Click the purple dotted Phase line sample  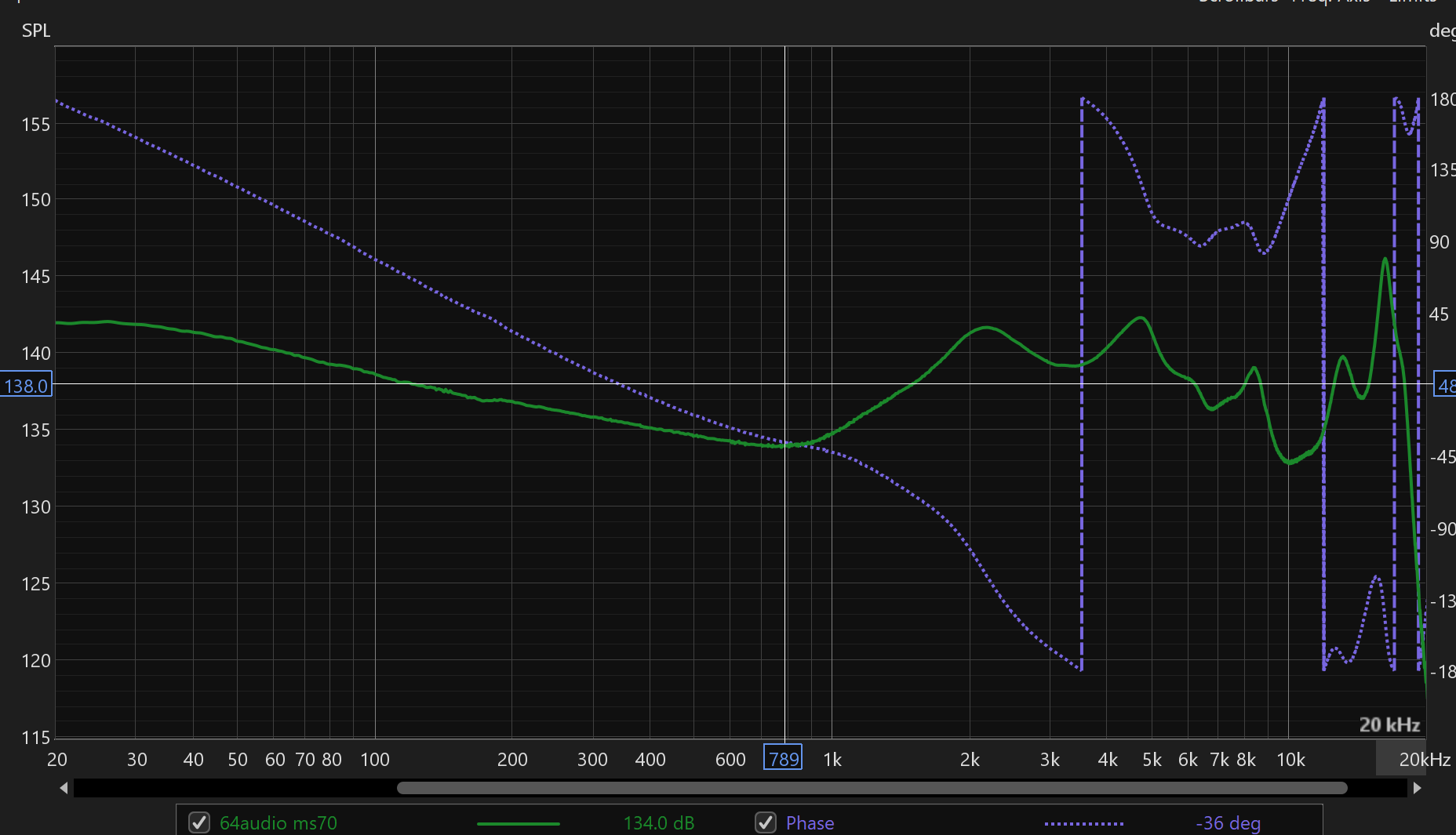coord(1083,823)
